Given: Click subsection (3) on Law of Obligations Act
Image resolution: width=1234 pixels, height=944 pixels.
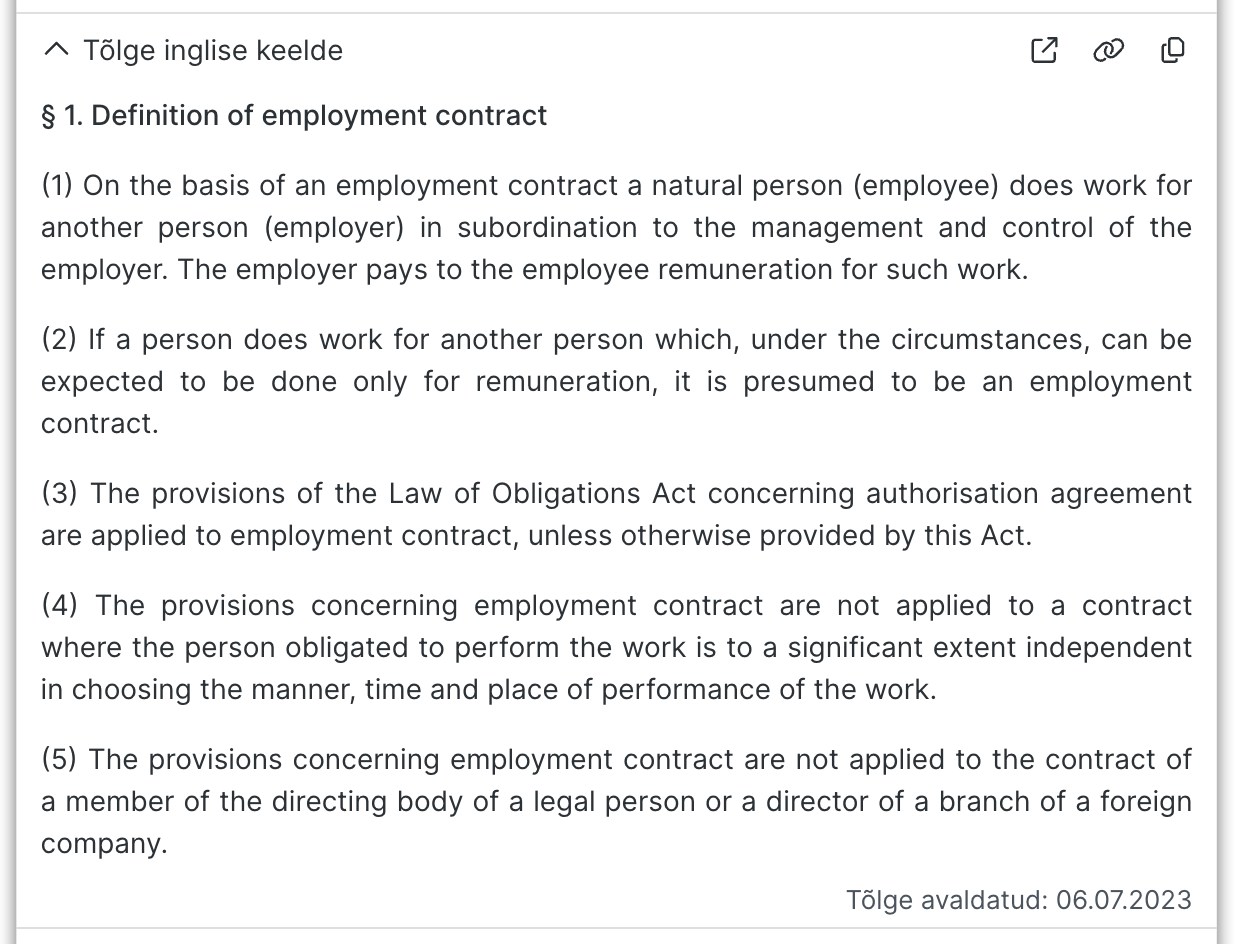Looking at the screenshot, I should [616, 515].
